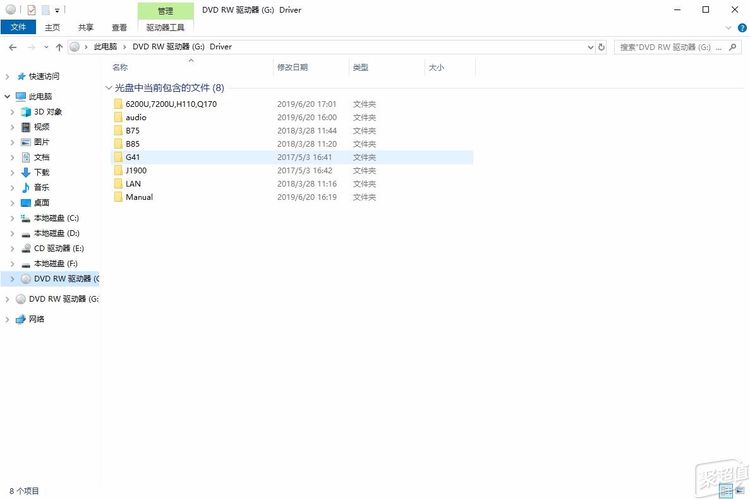This screenshot has height=499, width=750.
Task: Open 本地磁盘 (C:) in navigation pane
Action: point(56,218)
